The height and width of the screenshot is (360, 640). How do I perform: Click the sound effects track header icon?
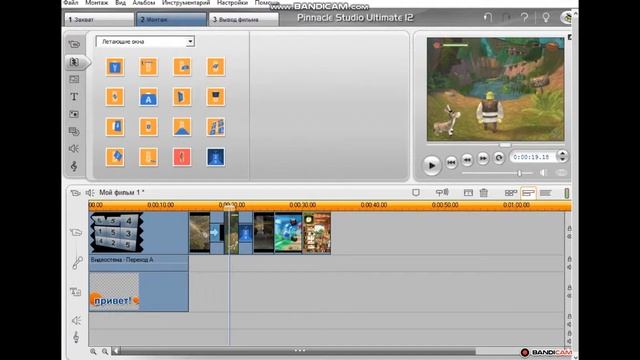[x=76, y=321]
